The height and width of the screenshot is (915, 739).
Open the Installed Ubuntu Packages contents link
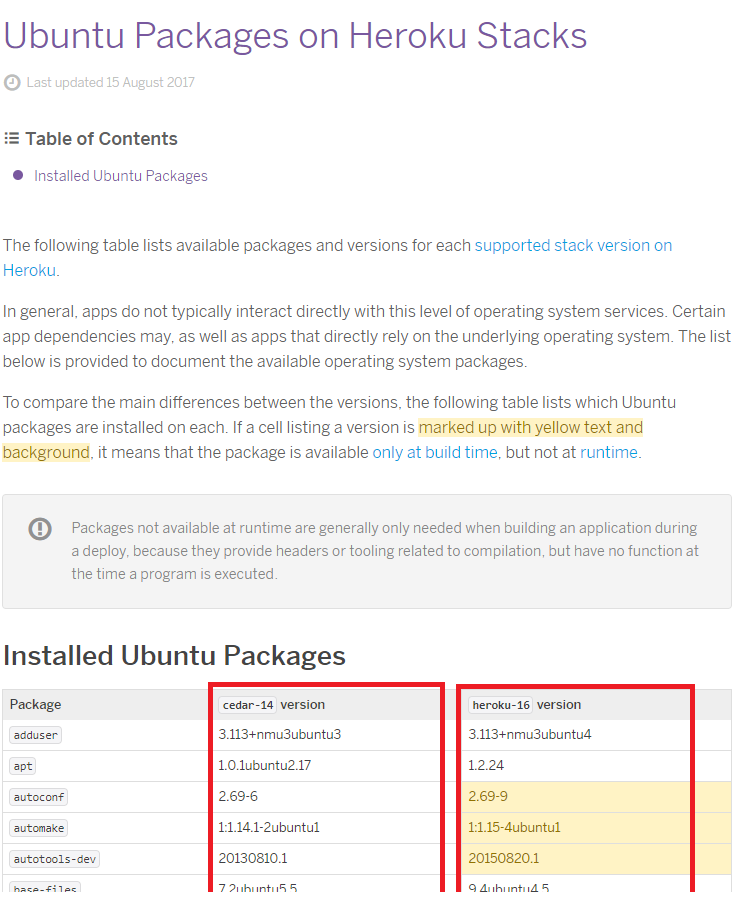[x=121, y=176]
